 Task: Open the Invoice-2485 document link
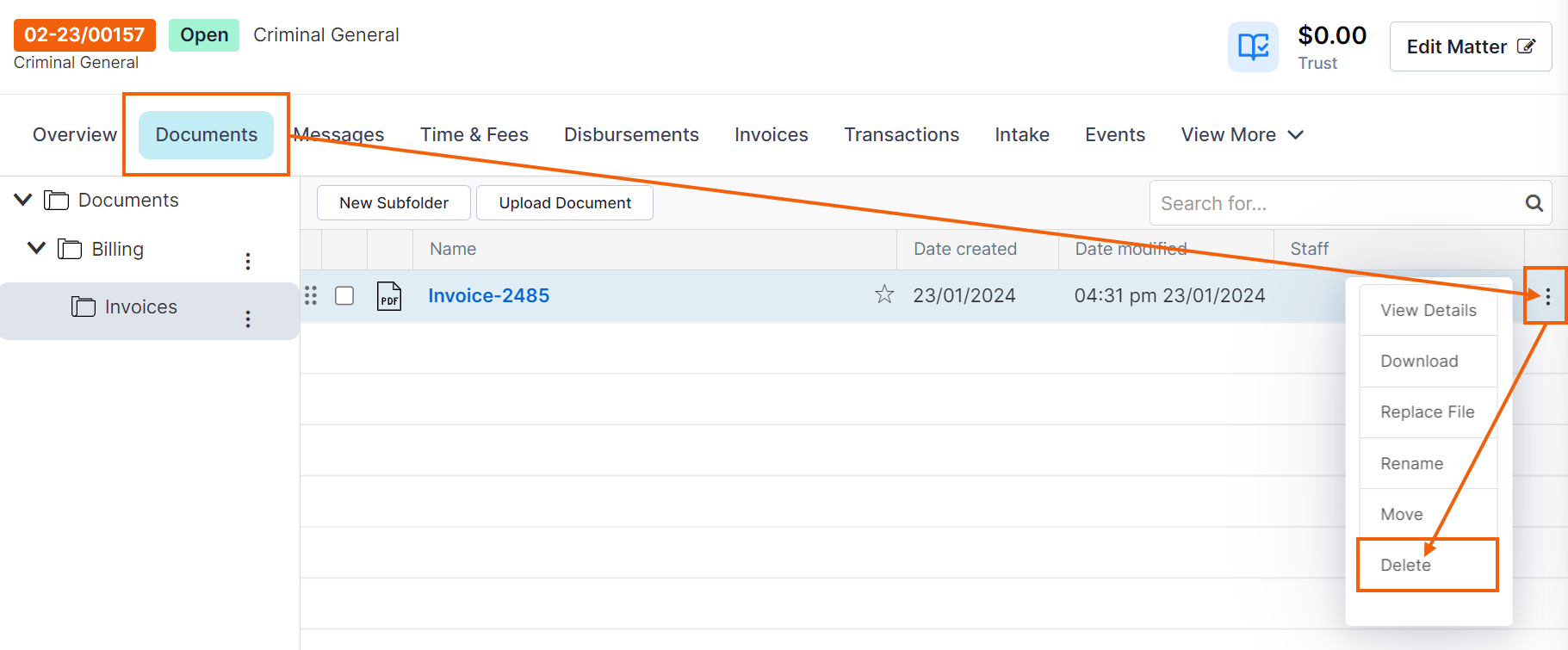point(488,295)
